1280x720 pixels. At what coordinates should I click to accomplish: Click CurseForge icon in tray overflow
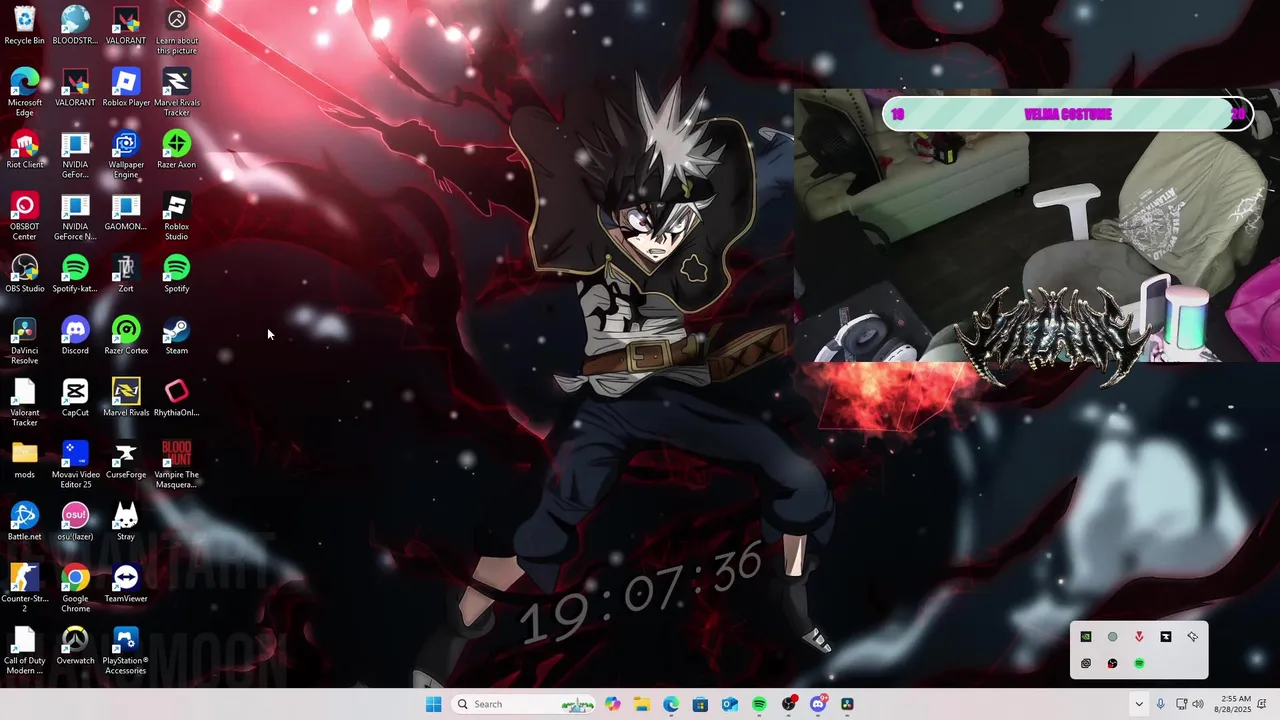click(1165, 637)
